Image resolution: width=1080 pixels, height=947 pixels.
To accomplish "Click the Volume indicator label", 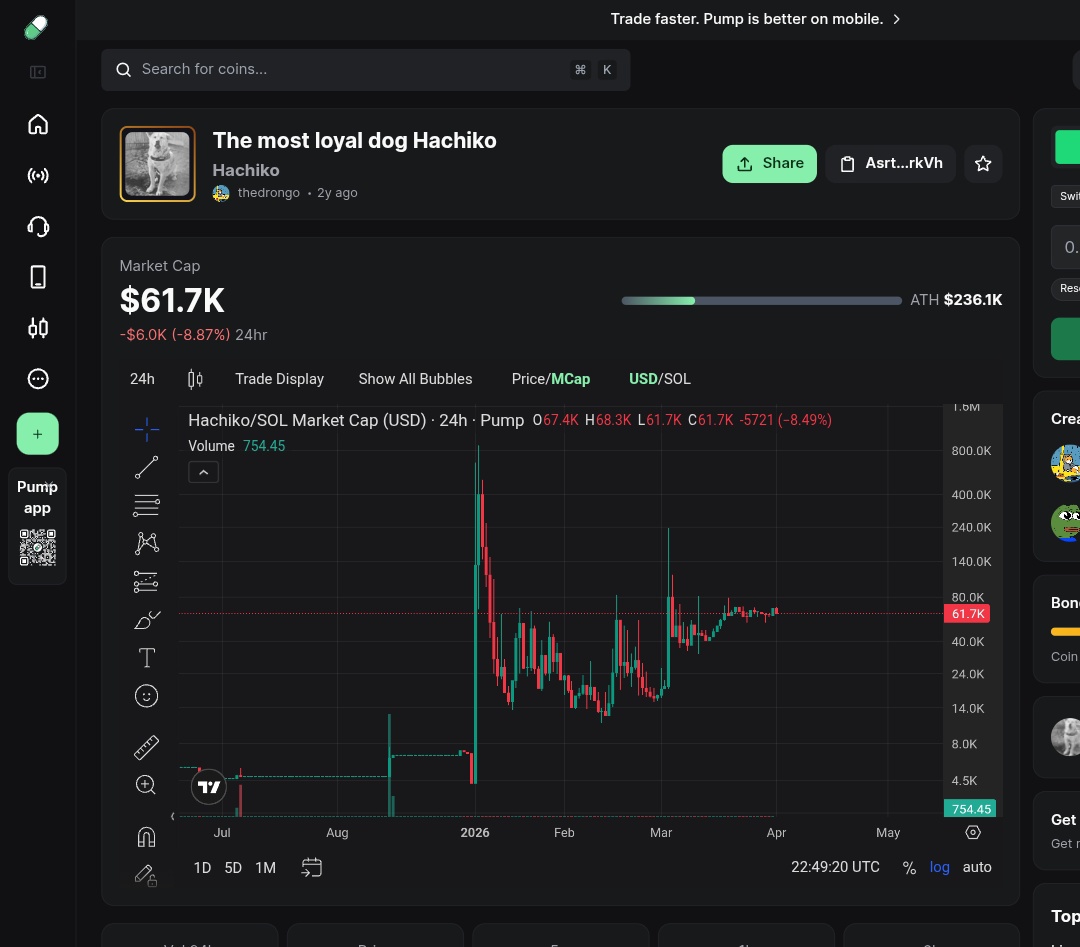I will [211, 446].
